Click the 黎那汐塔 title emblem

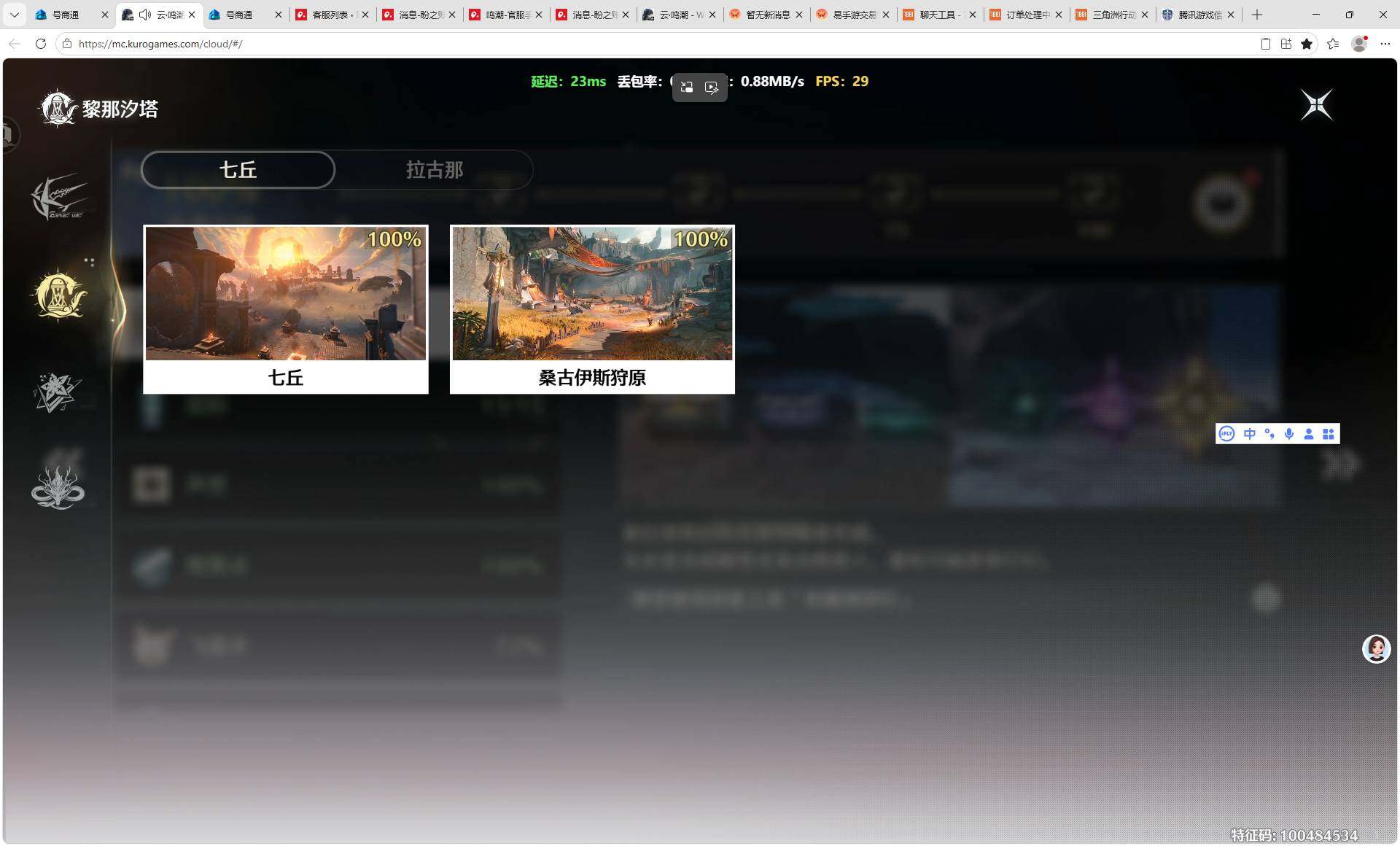click(57, 109)
